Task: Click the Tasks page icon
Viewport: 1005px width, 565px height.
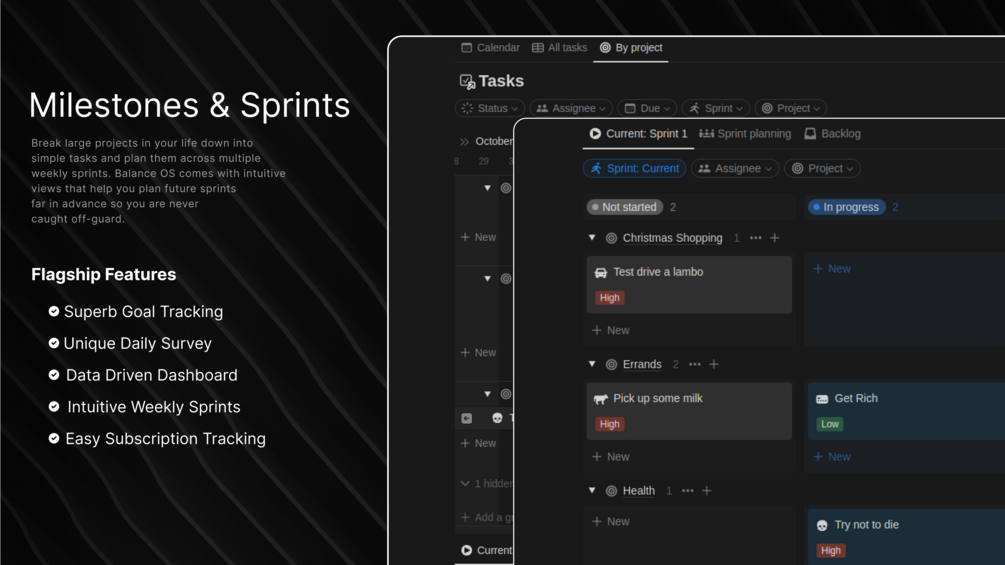Action: point(467,81)
